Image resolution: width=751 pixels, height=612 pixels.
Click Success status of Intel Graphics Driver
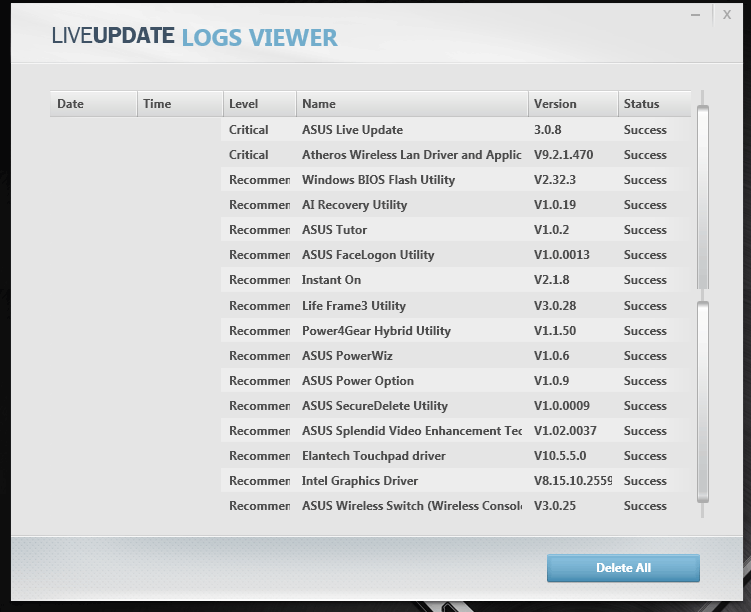click(x=645, y=480)
